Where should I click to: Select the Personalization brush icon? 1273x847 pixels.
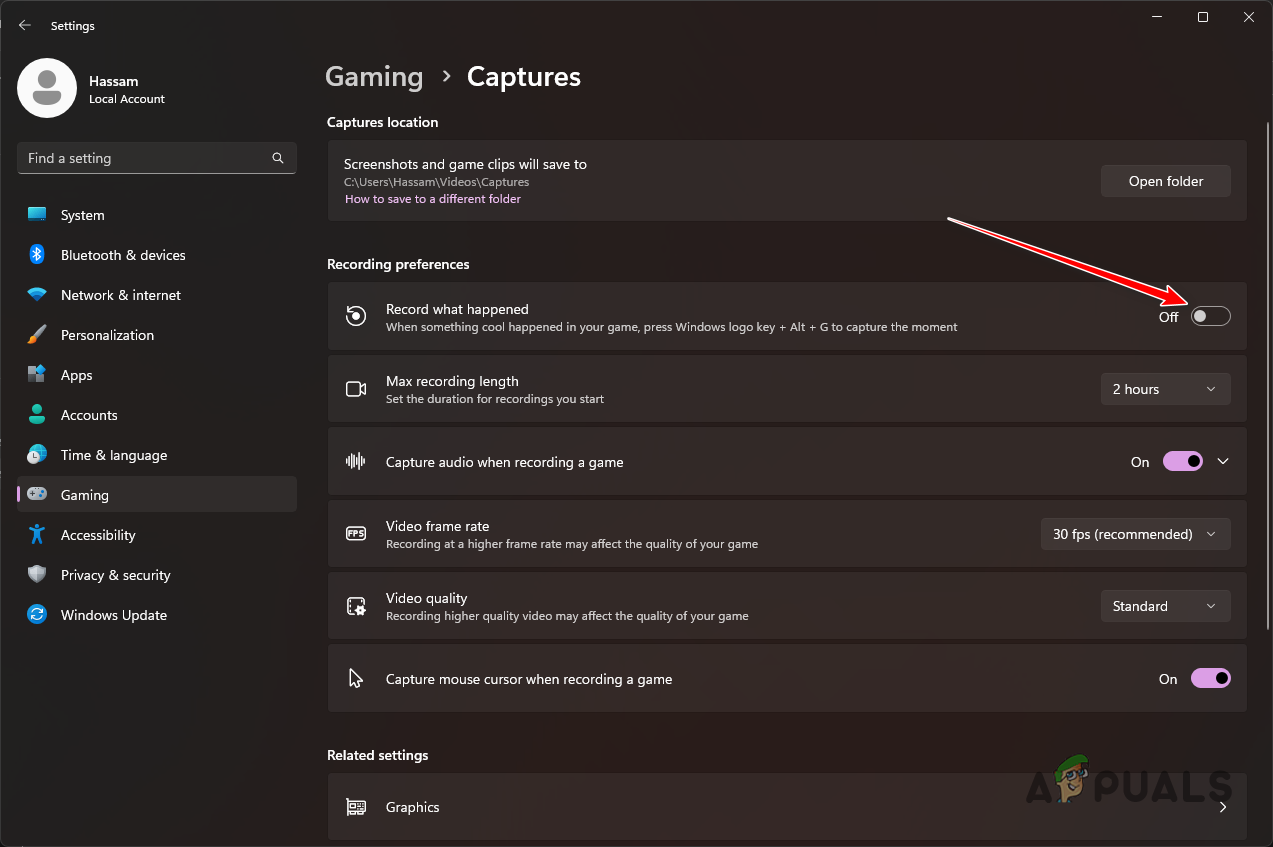point(36,334)
